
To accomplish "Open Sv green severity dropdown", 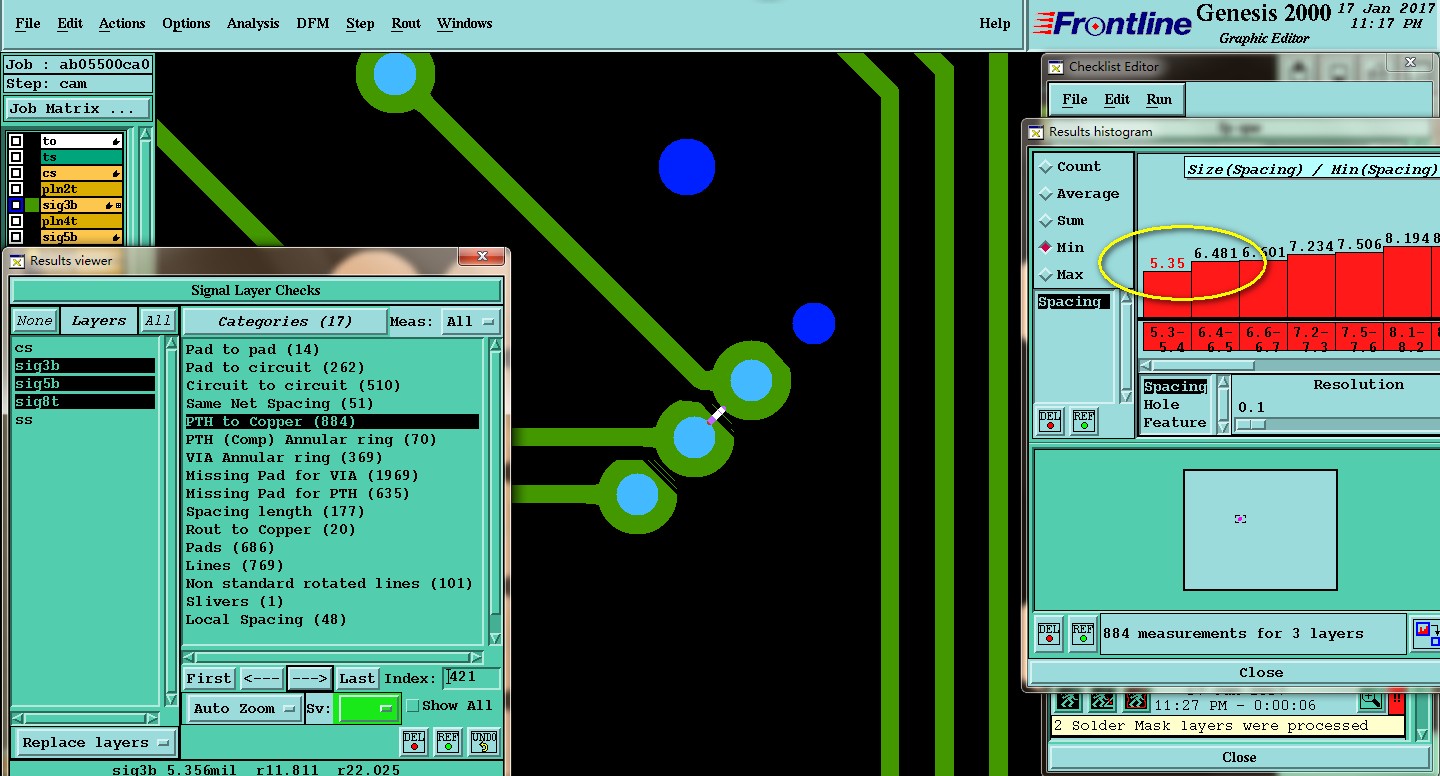I will click(368, 708).
